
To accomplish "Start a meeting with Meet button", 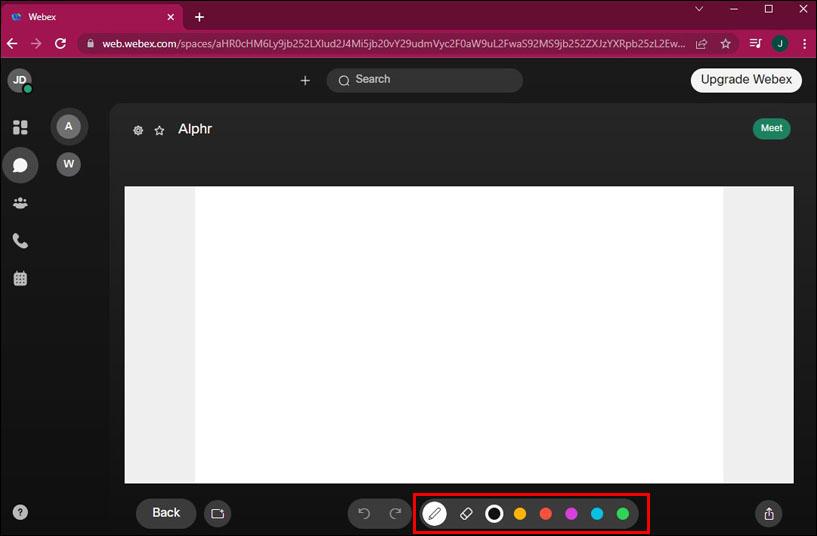I will 771,128.
